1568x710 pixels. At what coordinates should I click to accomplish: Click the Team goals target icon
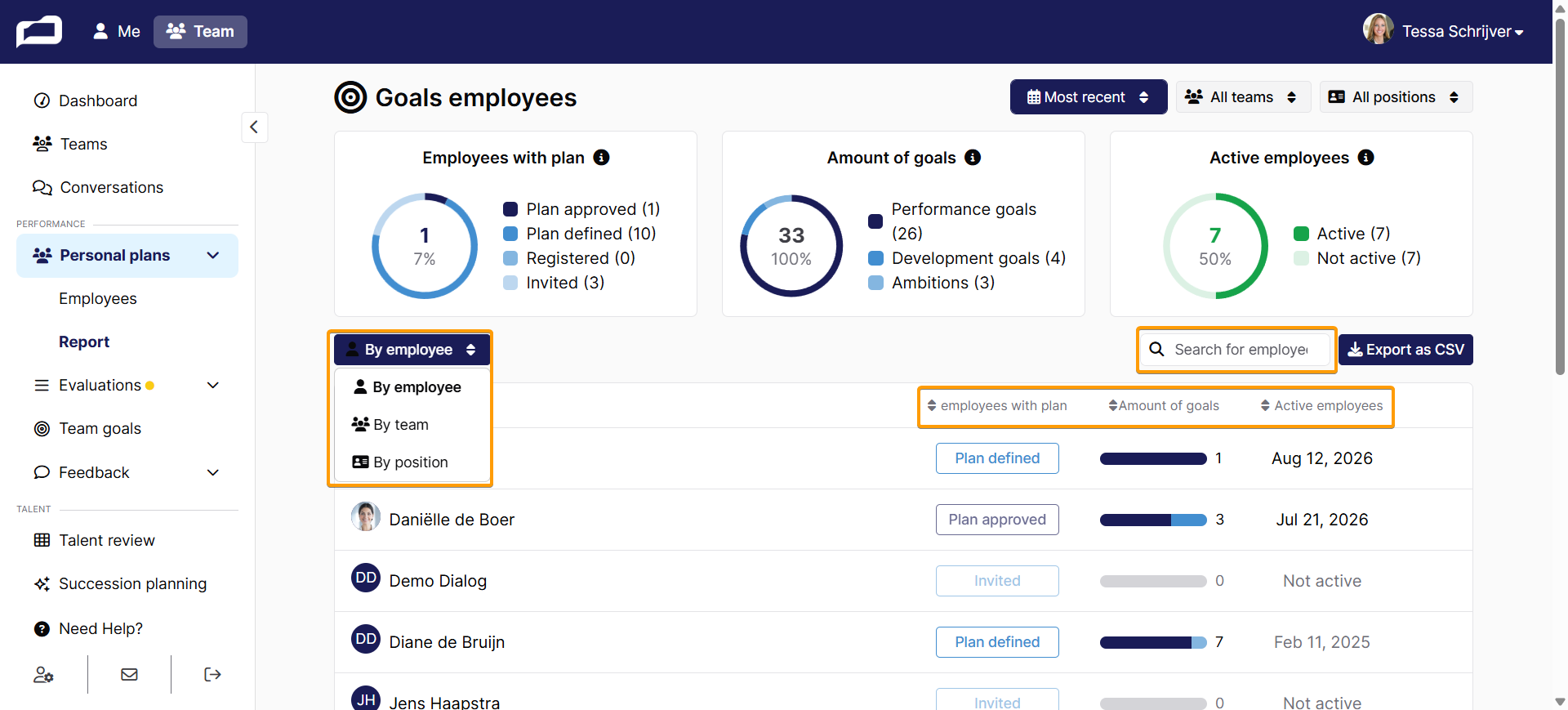pos(42,429)
